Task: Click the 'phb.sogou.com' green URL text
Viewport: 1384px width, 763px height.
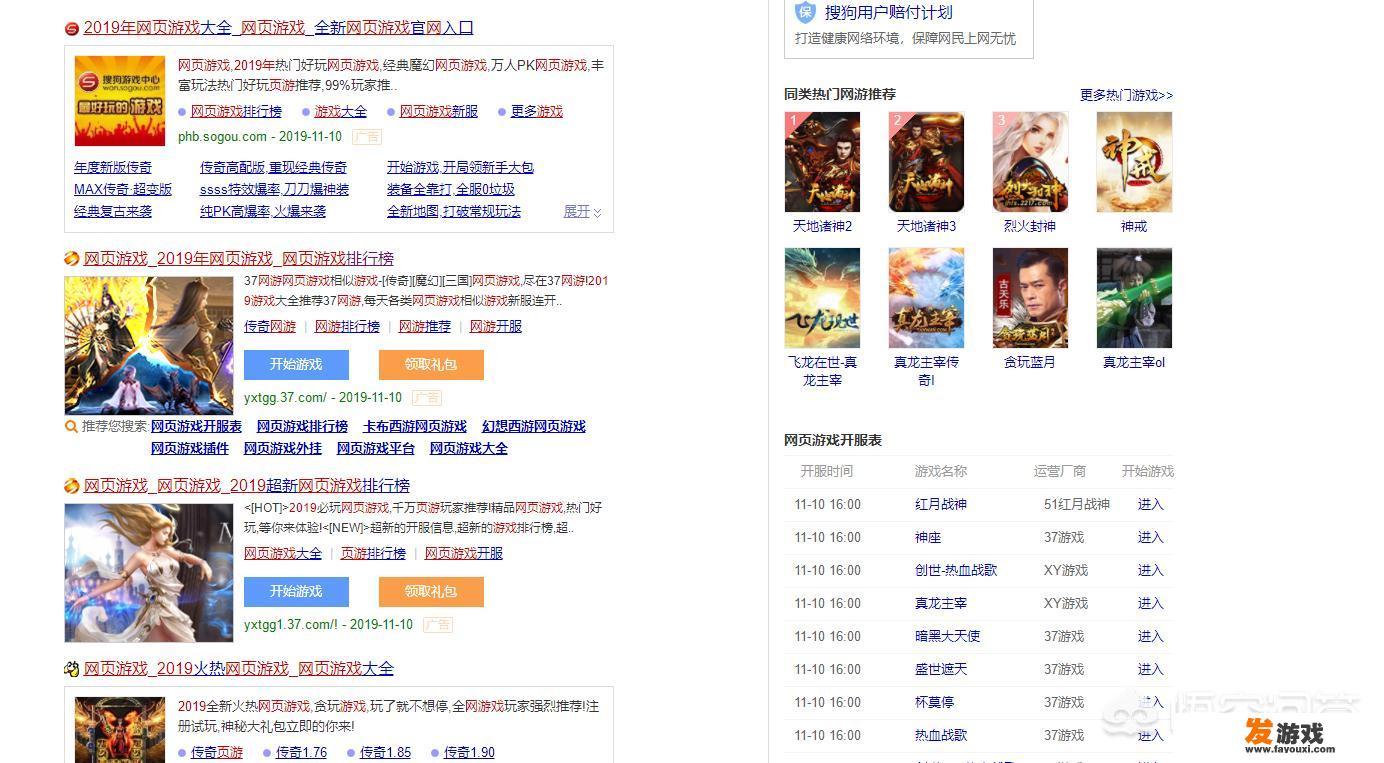Action: [x=222, y=137]
